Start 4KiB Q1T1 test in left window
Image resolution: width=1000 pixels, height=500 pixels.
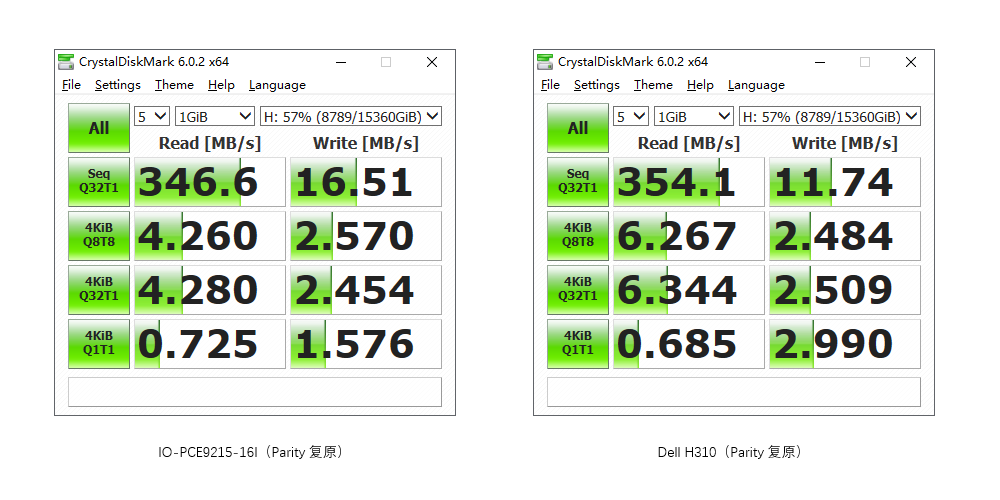point(99,344)
